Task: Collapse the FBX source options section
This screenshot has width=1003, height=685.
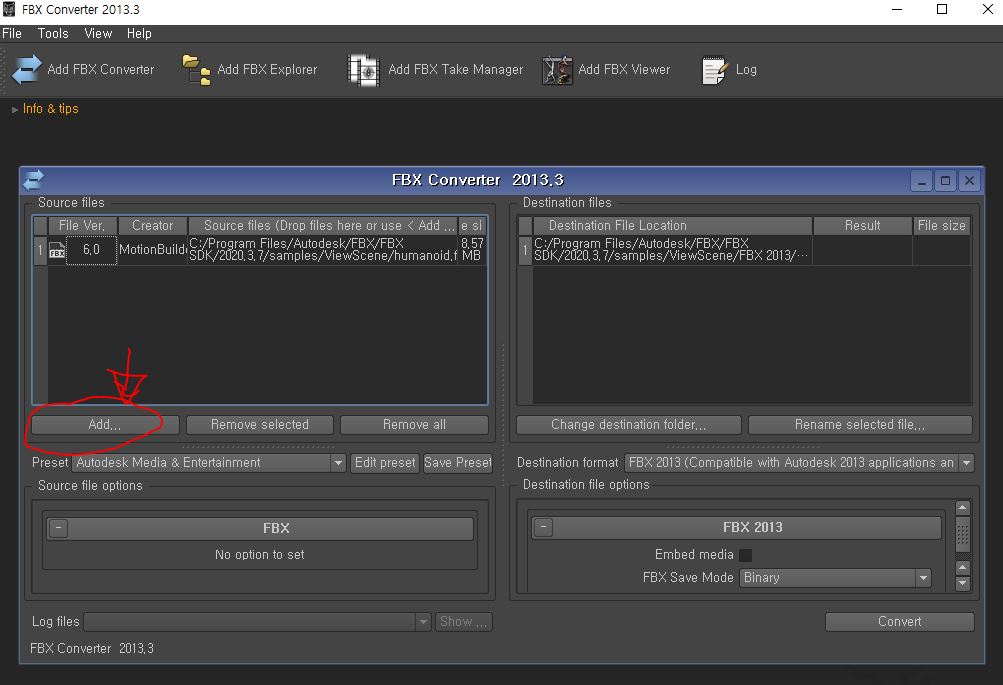Action: [x=58, y=528]
